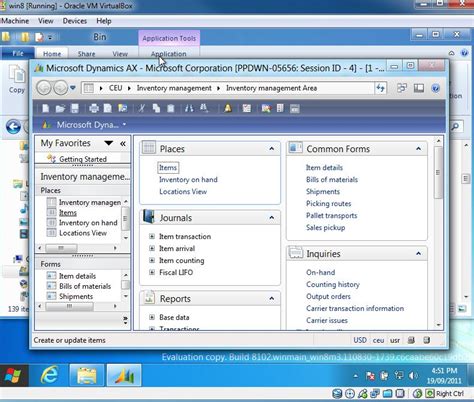
Task: Open the VirtualBox View menu
Action: (x=46, y=21)
